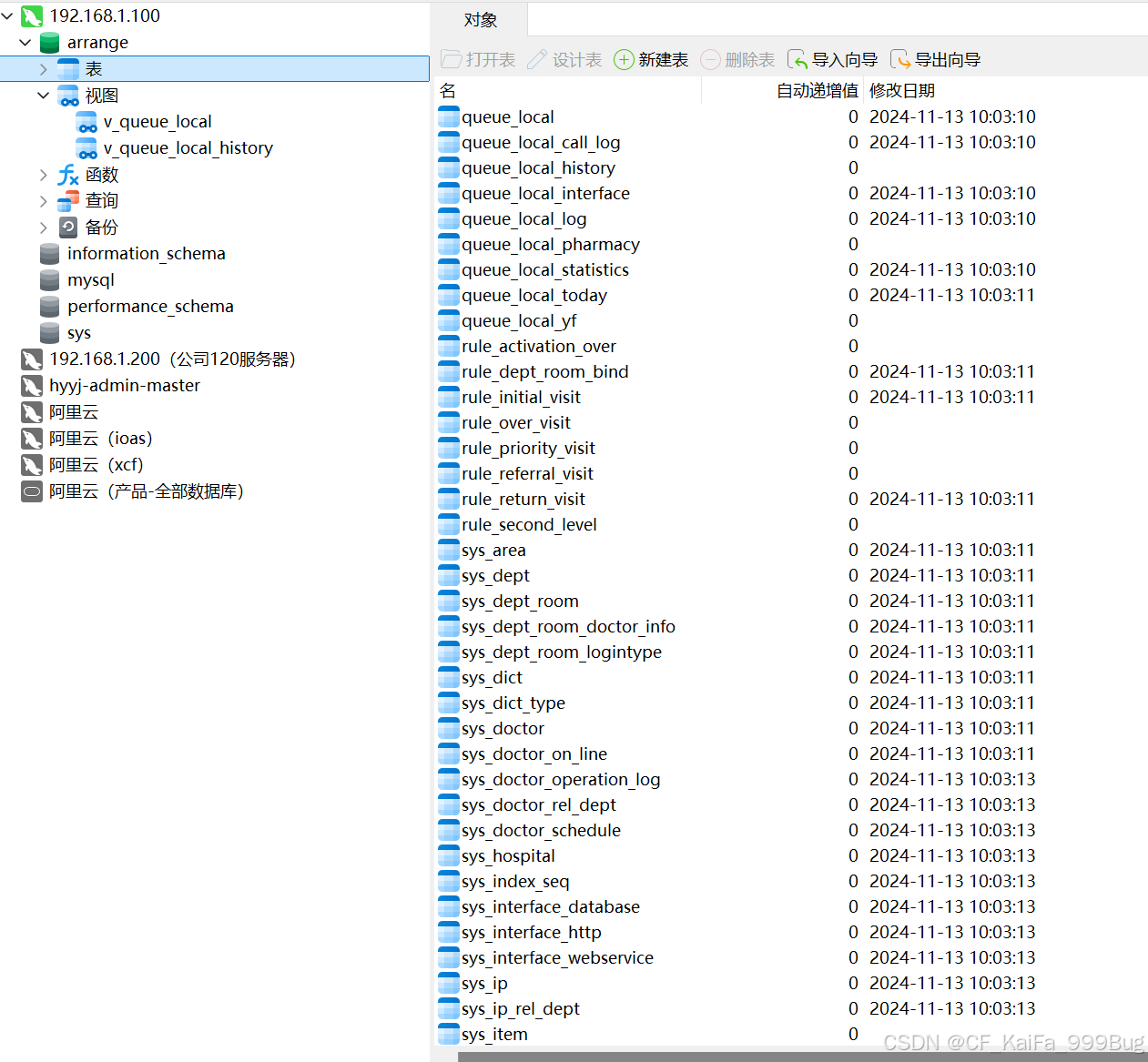Switch to the 对象 tab
Viewport: 1148px width, 1062px height.
(480, 20)
